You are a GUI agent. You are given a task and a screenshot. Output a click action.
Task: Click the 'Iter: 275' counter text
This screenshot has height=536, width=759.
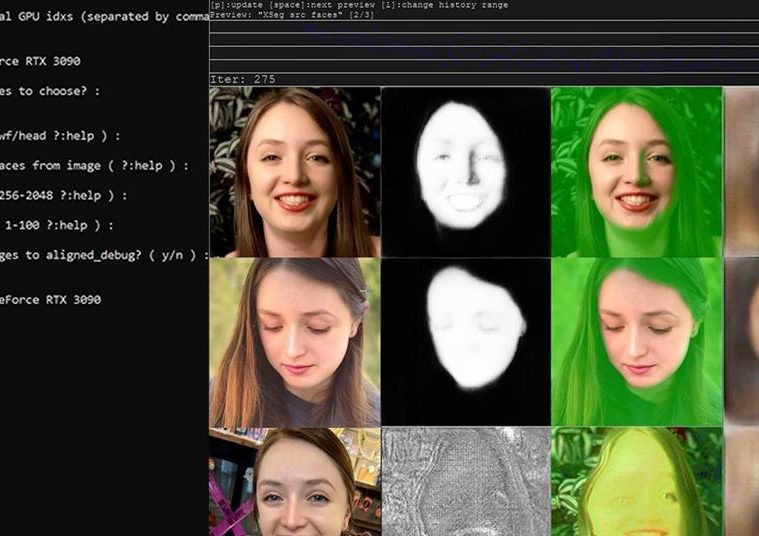(242, 79)
